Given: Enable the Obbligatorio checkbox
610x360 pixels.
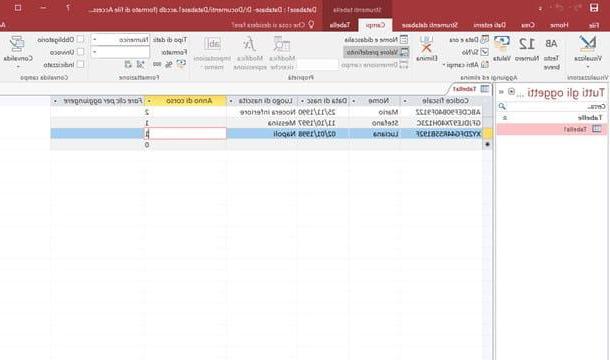Looking at the screenshot, I should tap(80, 40).
